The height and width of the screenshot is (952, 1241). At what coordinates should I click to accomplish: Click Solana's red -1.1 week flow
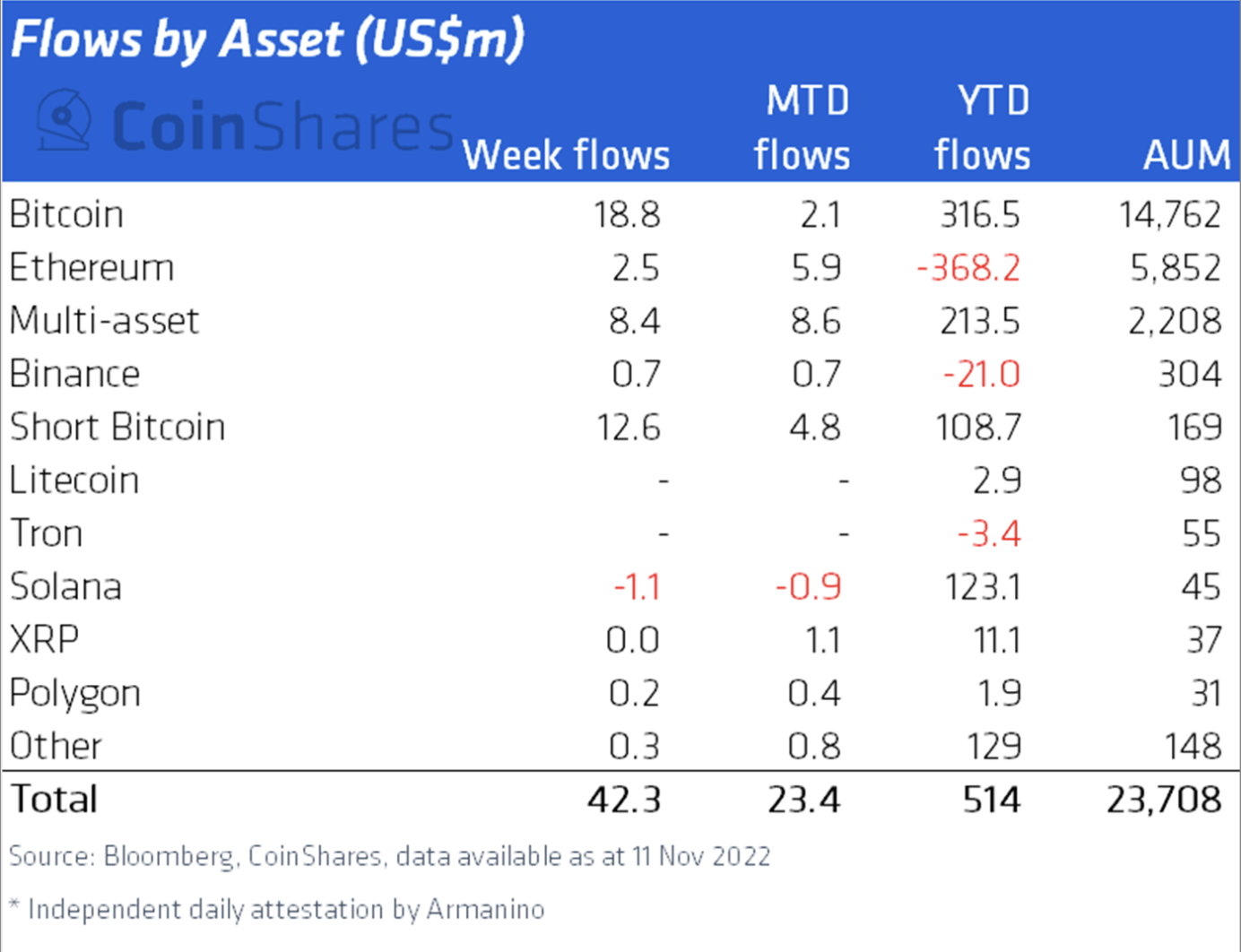pyautogui.click(x=637, y=587)
